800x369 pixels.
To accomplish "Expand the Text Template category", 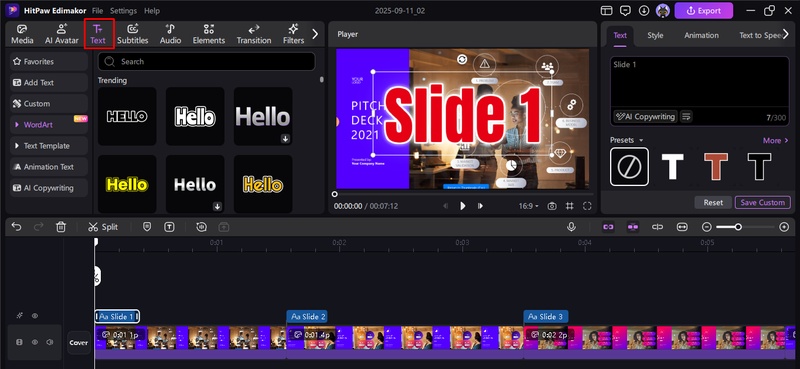I will point(48,146).
